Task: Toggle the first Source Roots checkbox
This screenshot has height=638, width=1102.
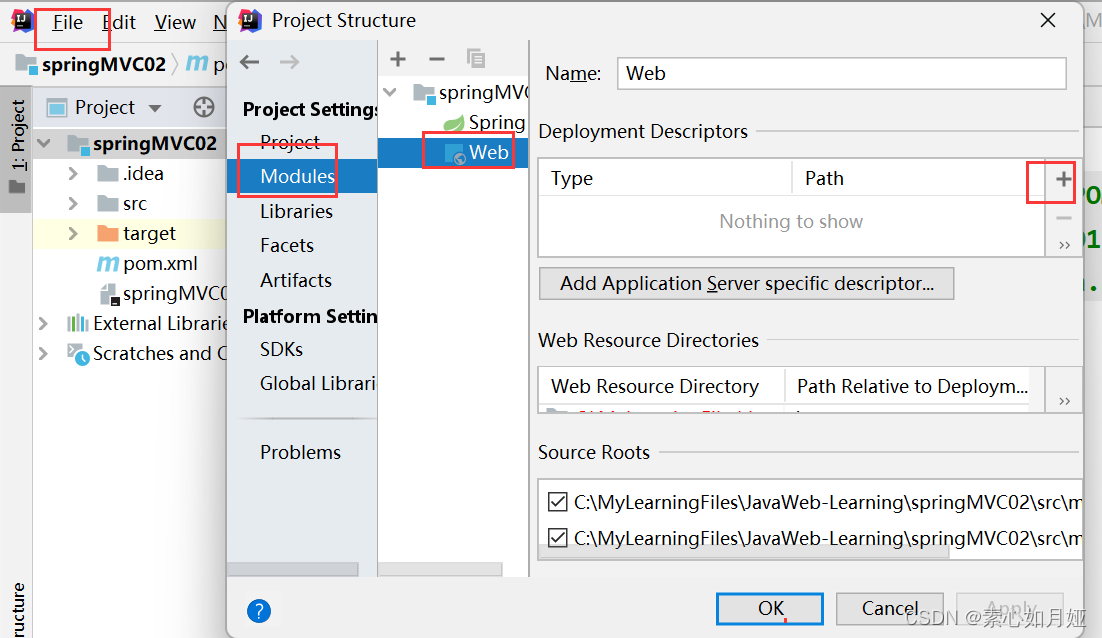Action: (557, 502)
